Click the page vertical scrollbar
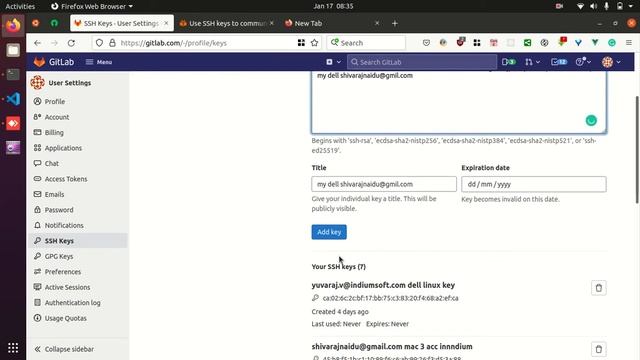640x360 pixels. [x=637, y=150]
